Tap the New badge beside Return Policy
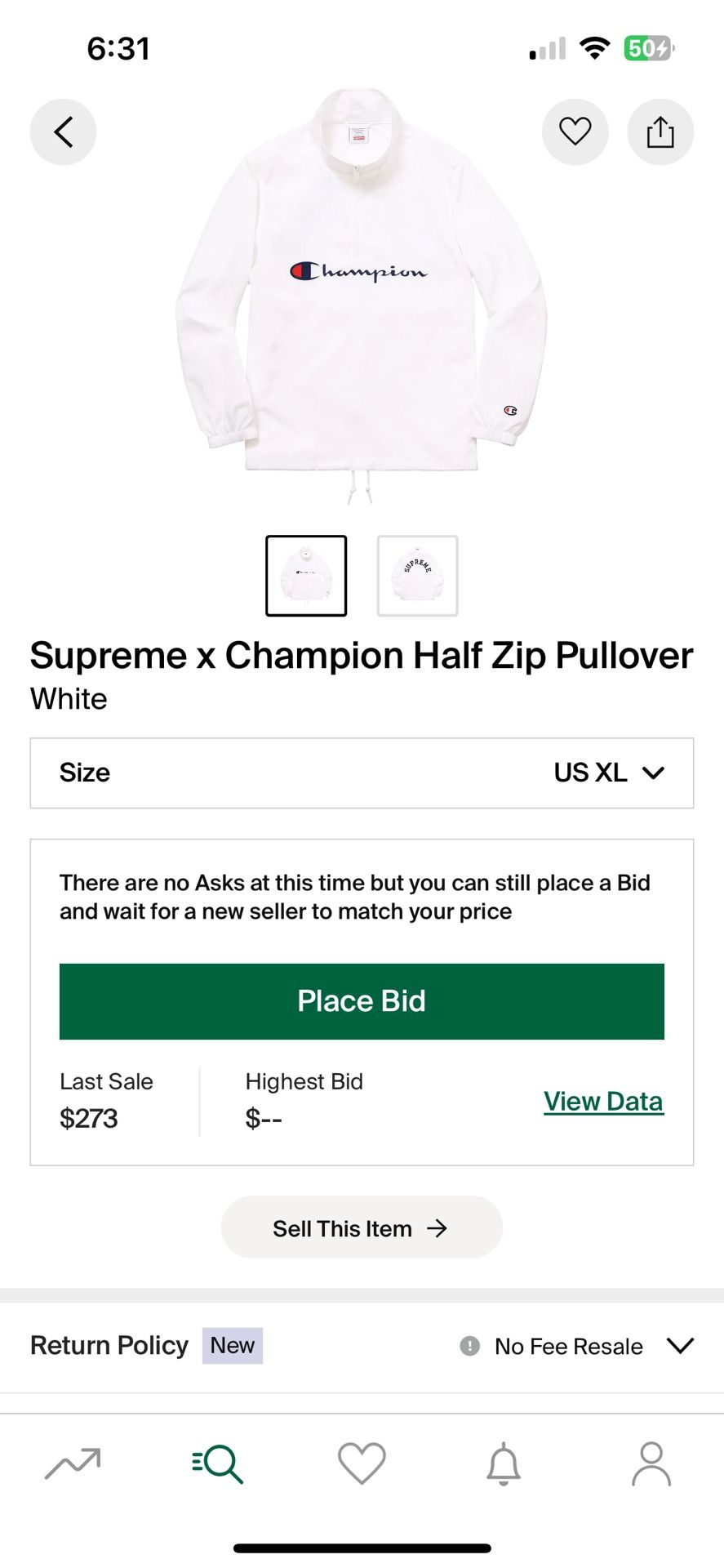This screenshot has height=1568, width=724. tap(233, 1346)
